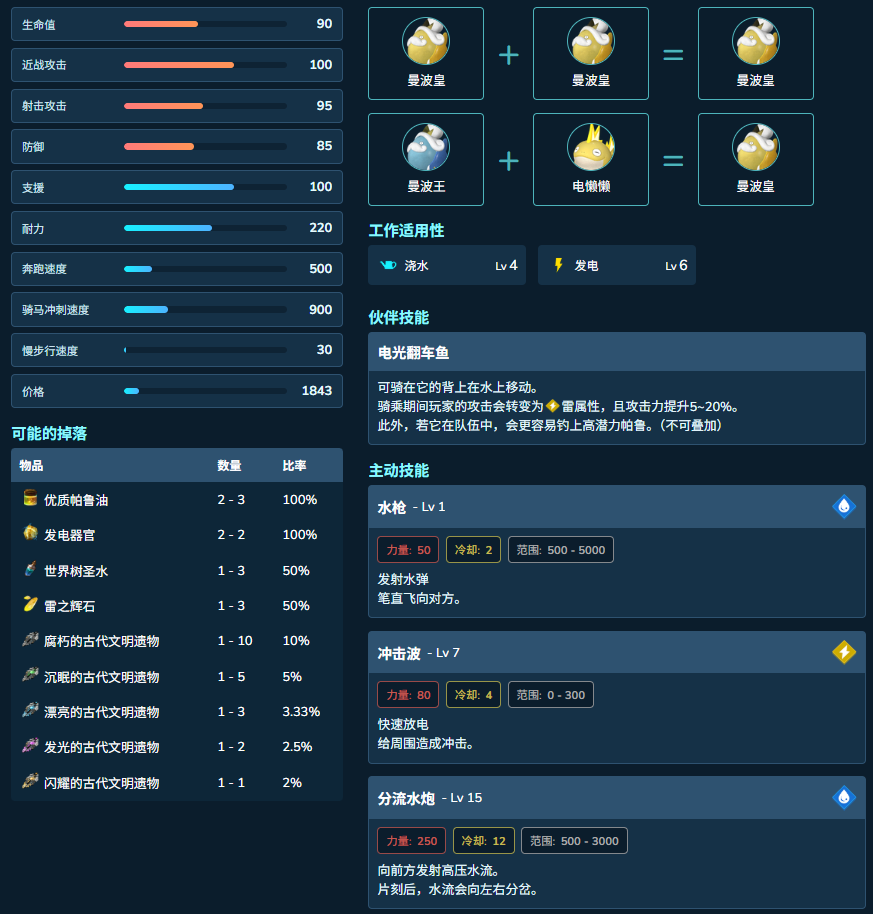Click the 范围: 0 - 300 tag
Screen dimensions: 873x914
551,695
